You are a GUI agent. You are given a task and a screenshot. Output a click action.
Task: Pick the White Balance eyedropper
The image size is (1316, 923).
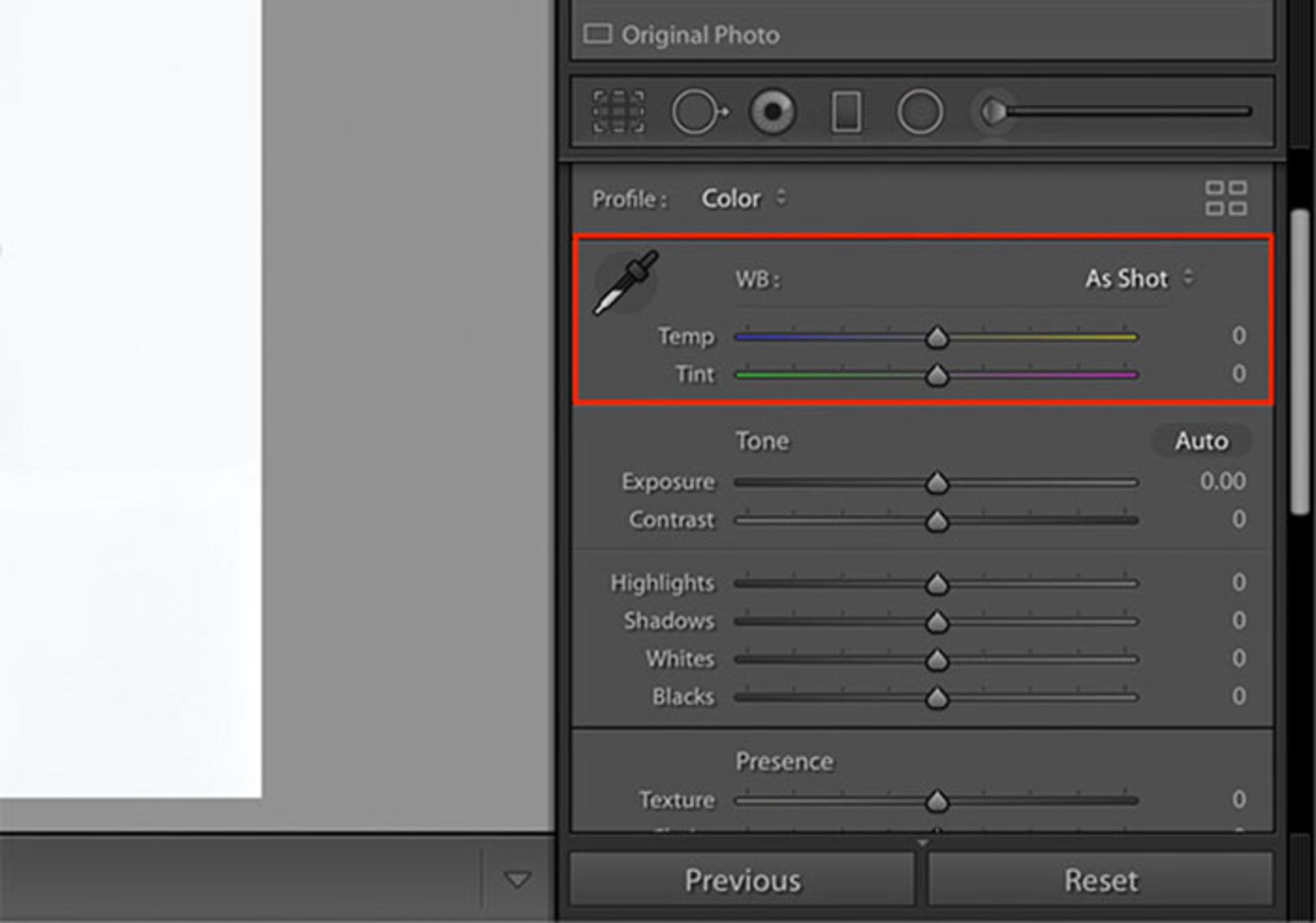pyautogui.click(x=626, y=282)
